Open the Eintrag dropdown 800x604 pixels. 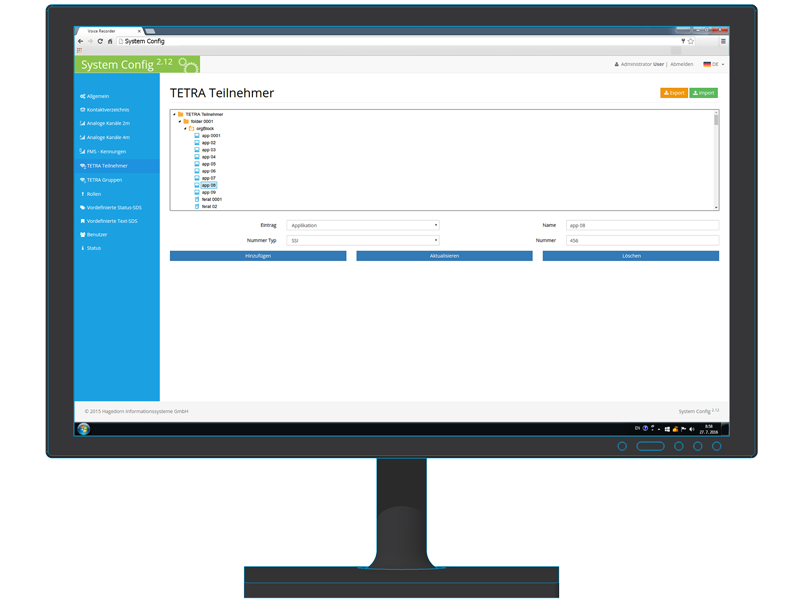point(363,225)
